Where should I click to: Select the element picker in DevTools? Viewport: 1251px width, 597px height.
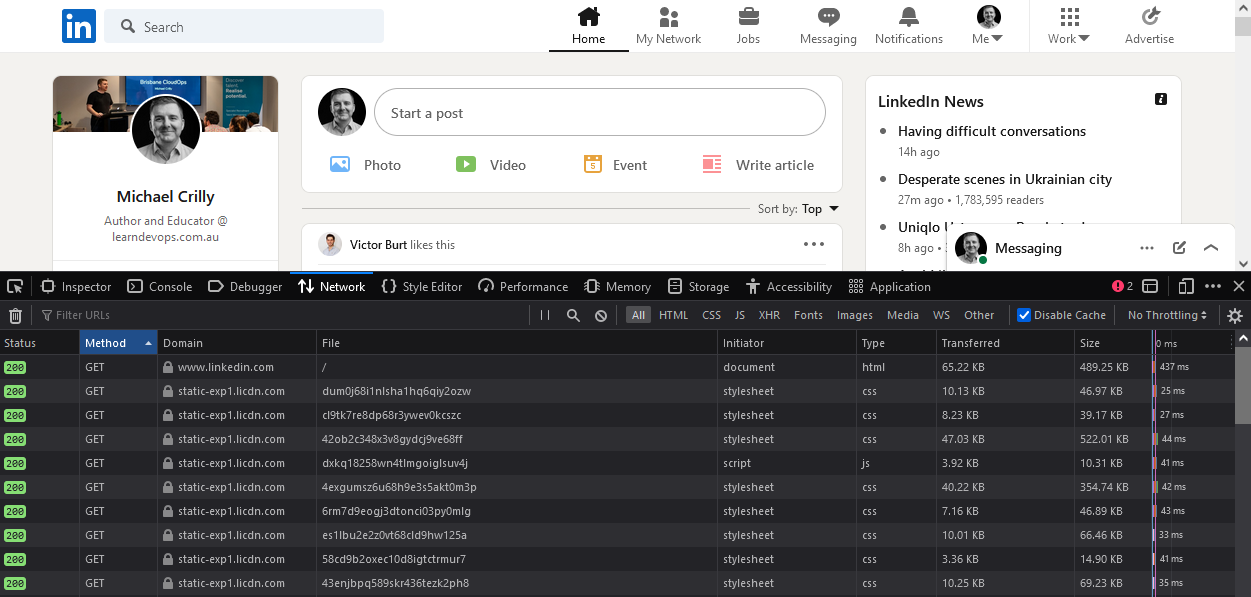tap(14, 286)
